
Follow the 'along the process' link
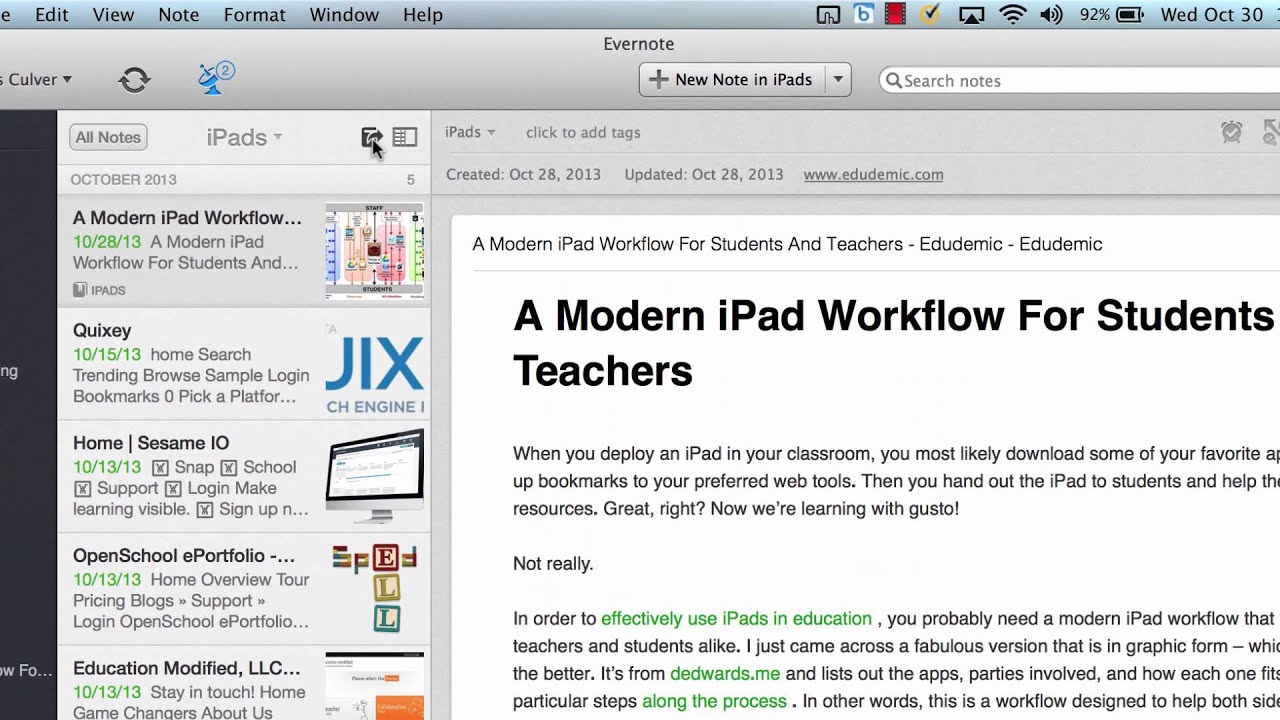714,701
